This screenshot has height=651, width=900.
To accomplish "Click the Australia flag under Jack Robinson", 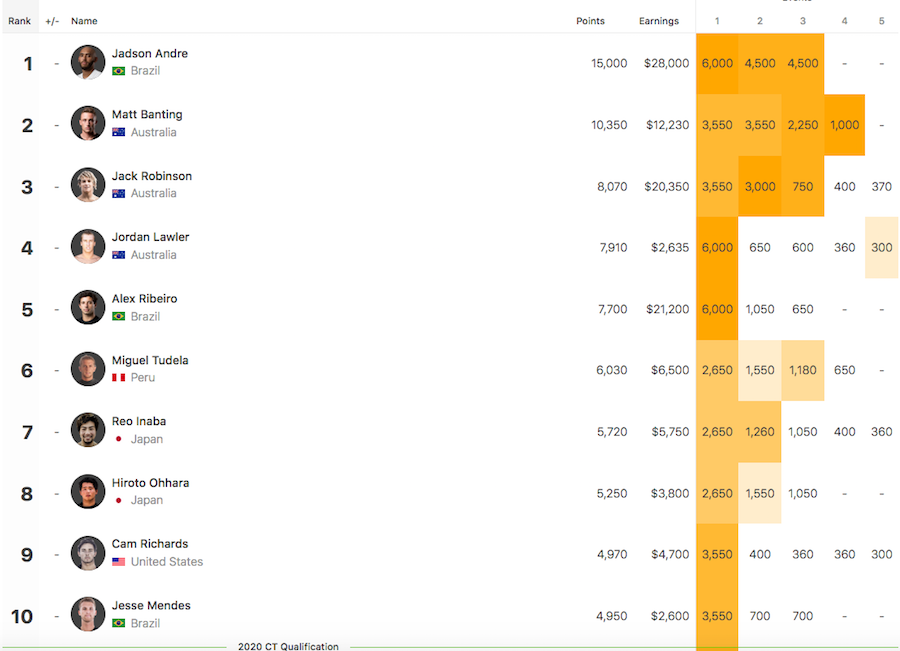I will [x=119, y=193].
